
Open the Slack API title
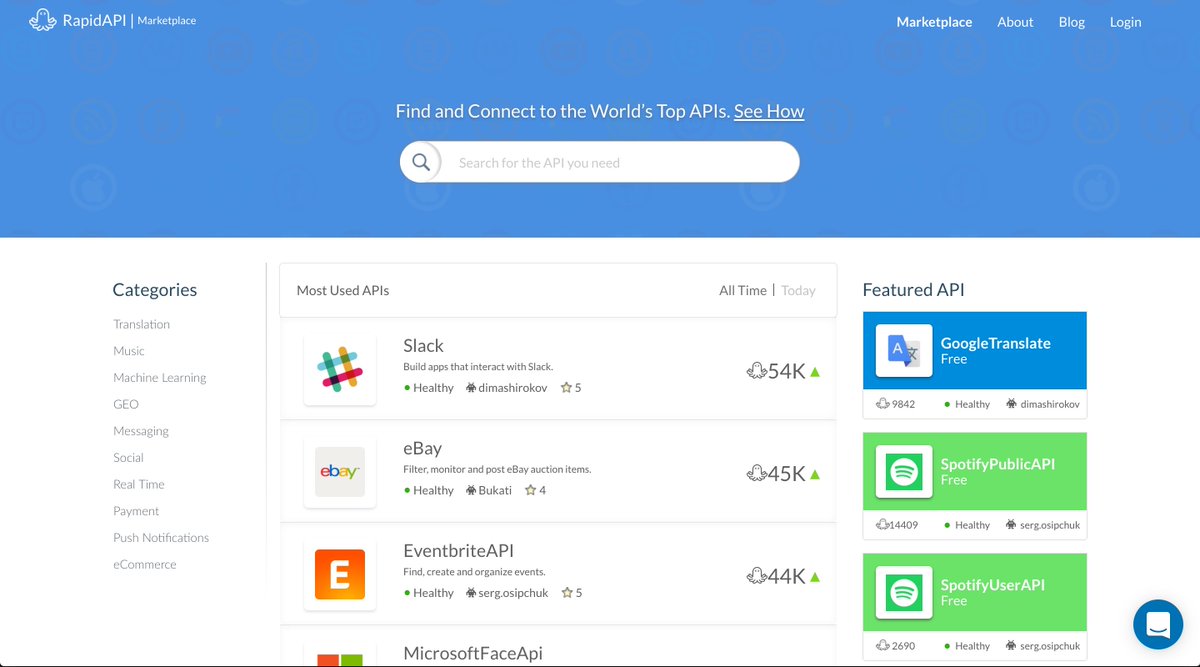pos(423,345)
